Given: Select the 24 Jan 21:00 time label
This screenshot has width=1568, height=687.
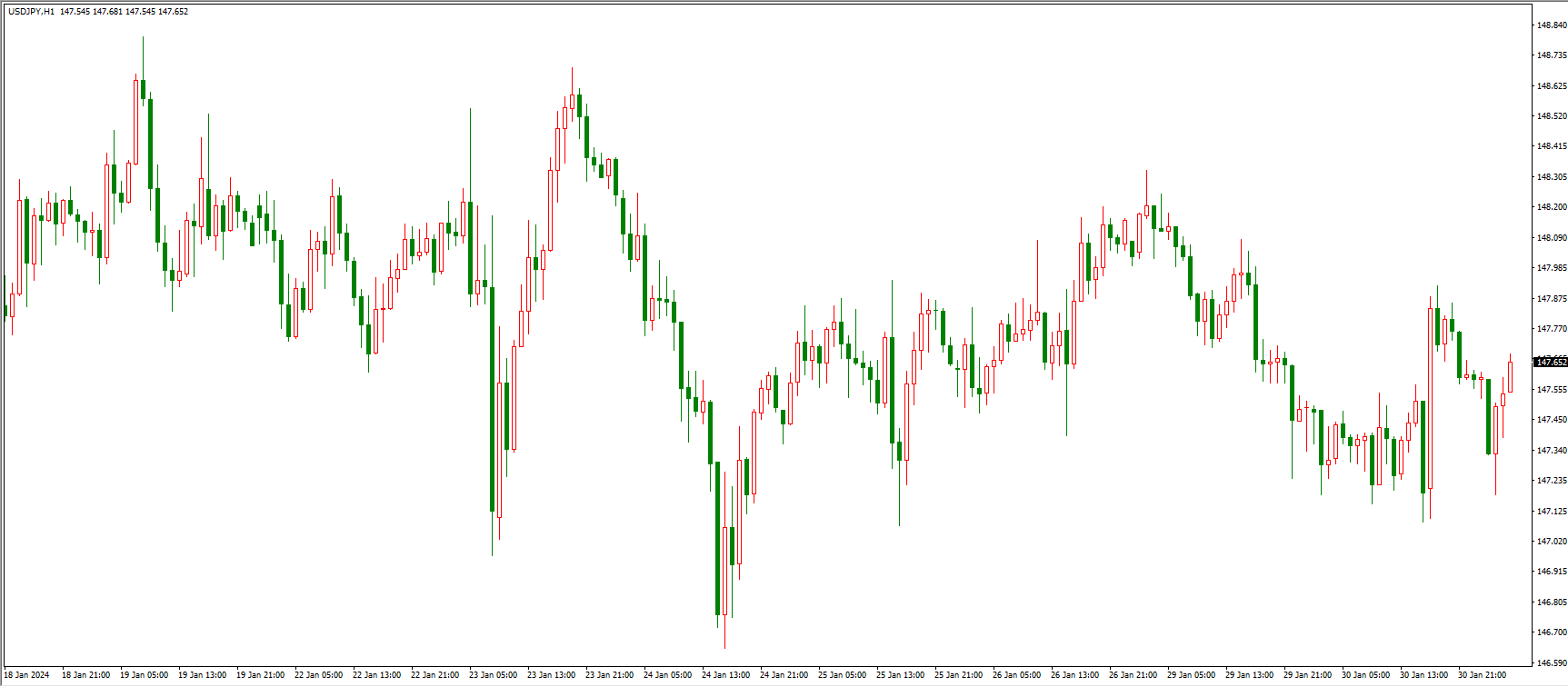Looking at the screenshot, I should click(x=784, y=675).
